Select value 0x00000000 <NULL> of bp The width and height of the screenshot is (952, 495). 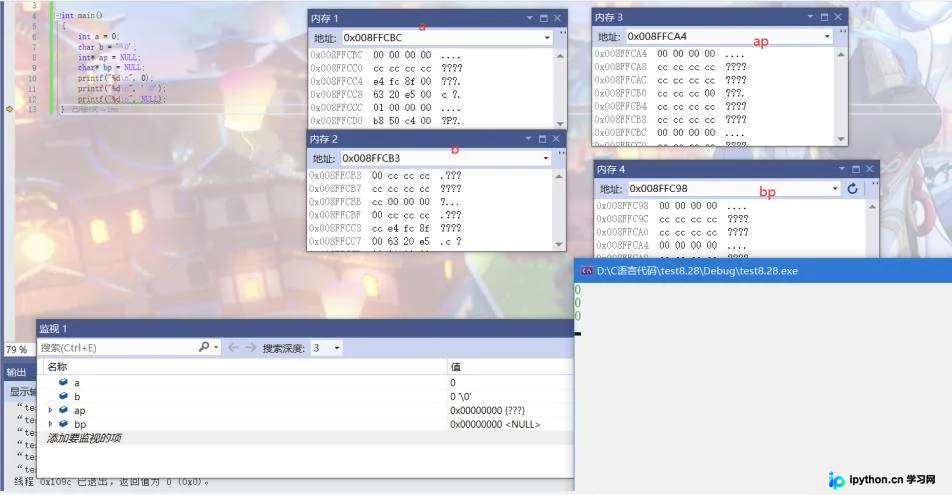495,424
